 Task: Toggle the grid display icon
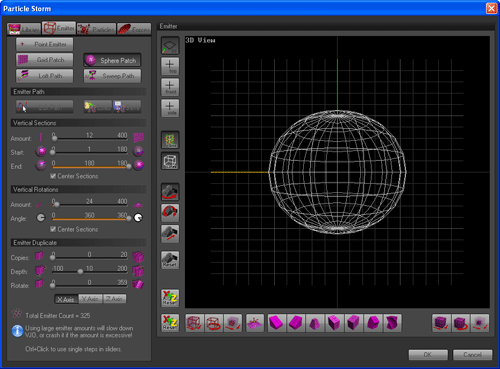(x=170, y=140)
